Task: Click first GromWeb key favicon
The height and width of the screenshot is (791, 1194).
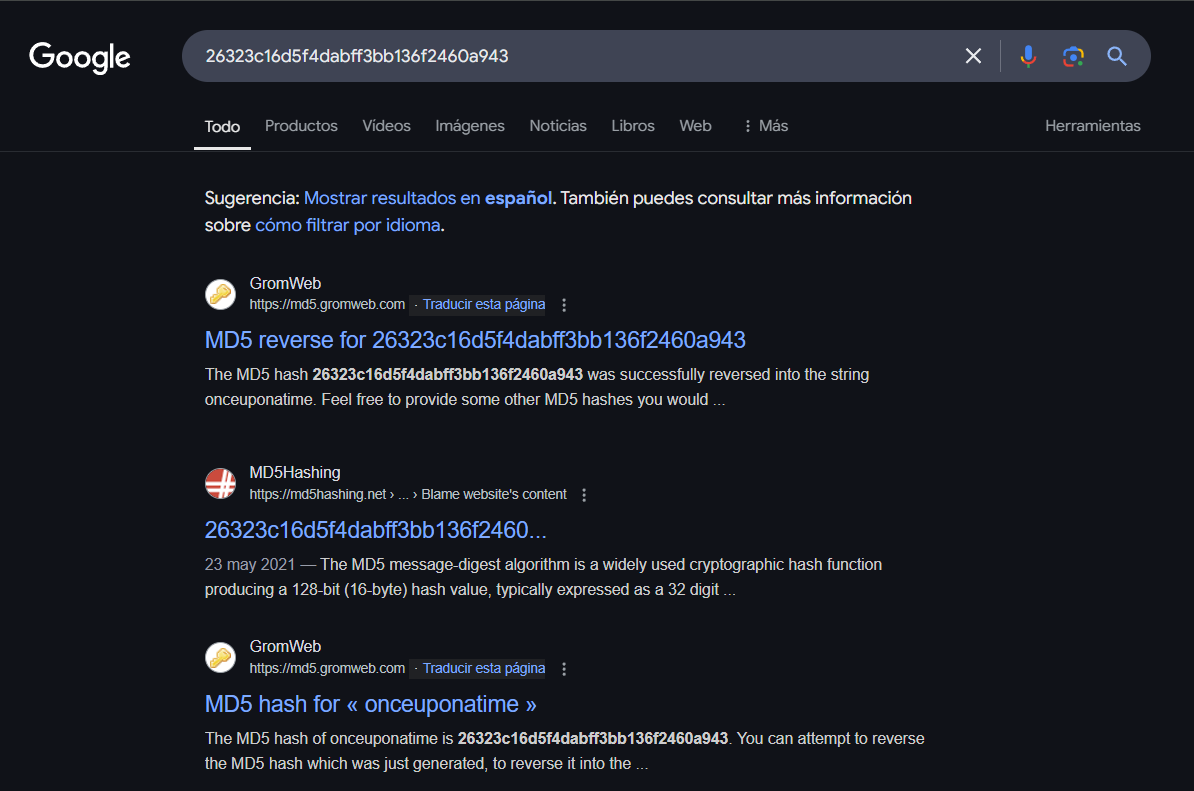Action: click(x=220, y=295)
